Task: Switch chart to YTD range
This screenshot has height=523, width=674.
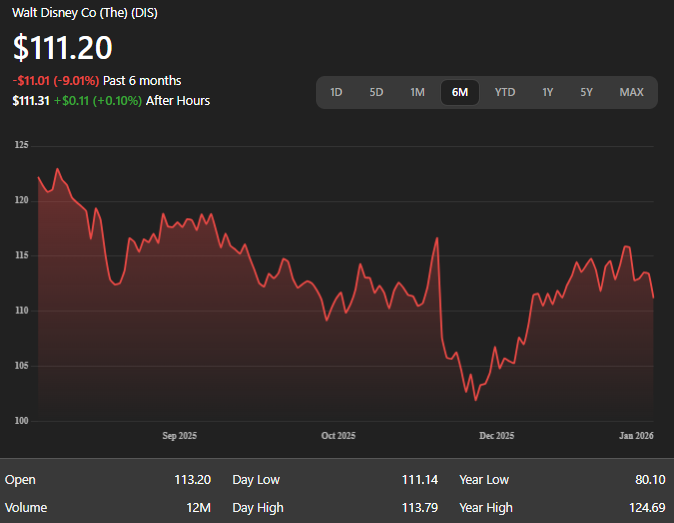Action: 505,92
